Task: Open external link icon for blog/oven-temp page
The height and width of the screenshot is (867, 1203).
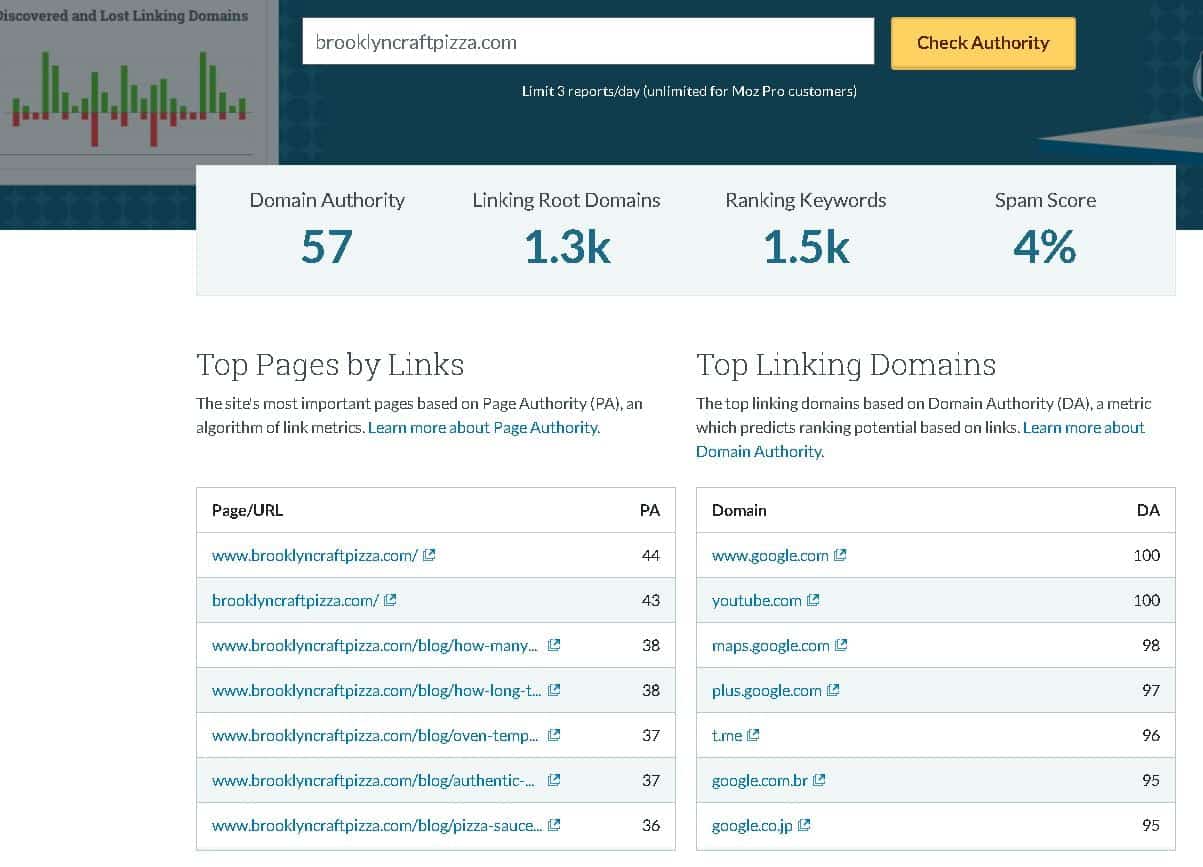Action: pyautogui.click(x=554, y=735)
